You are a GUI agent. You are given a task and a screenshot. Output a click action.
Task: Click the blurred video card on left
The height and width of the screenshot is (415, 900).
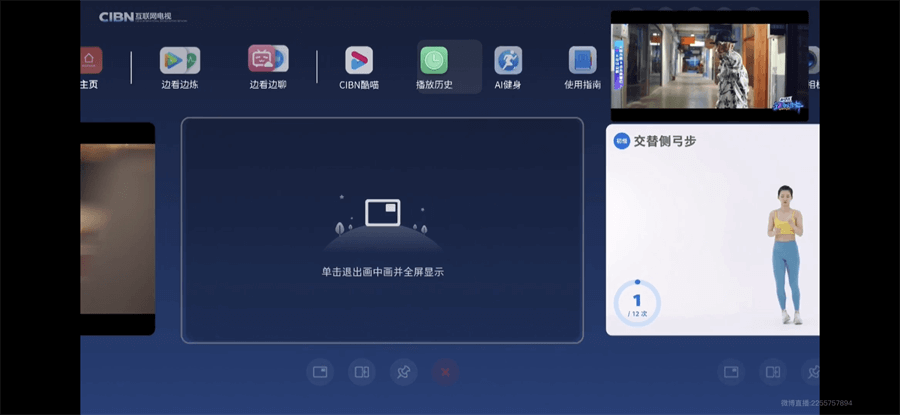(x=117, y=228)
